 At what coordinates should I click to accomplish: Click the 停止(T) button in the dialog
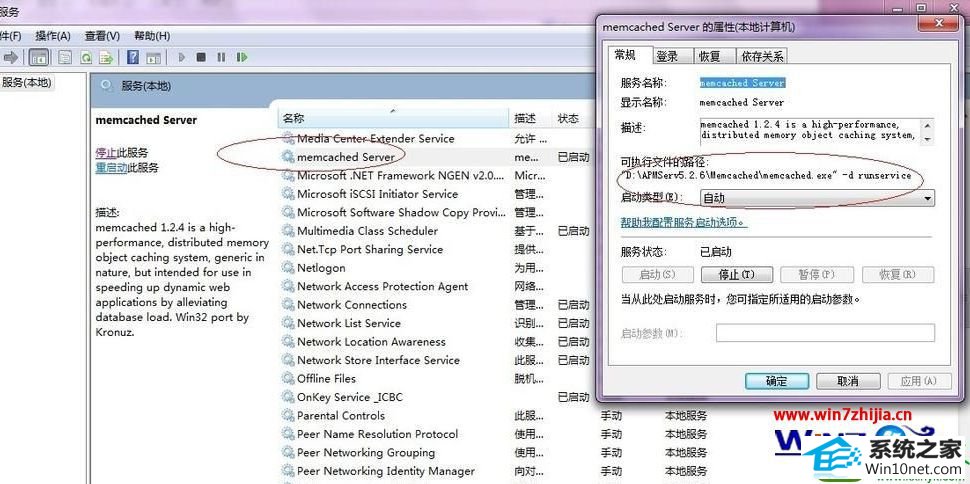pyautogui.click(x=737, y=274)
